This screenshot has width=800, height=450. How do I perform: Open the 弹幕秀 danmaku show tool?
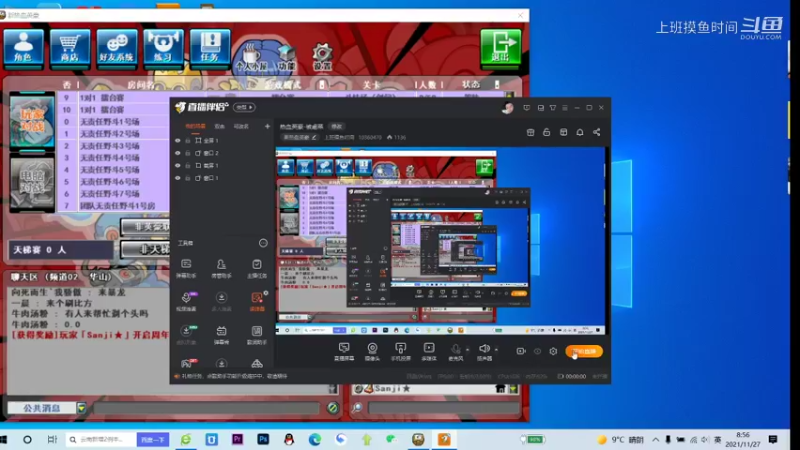click(x=221, y=335)
